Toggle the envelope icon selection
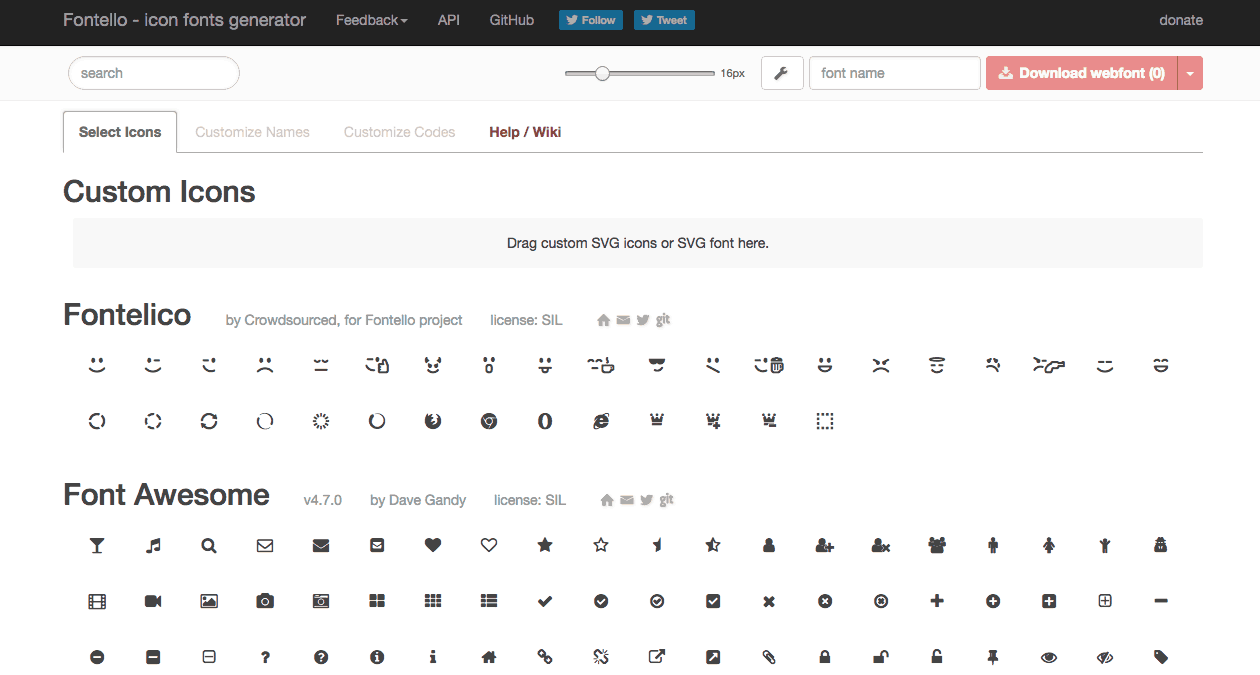The image size is (1260, 675). pyautogui.click(x=264, y=545)
